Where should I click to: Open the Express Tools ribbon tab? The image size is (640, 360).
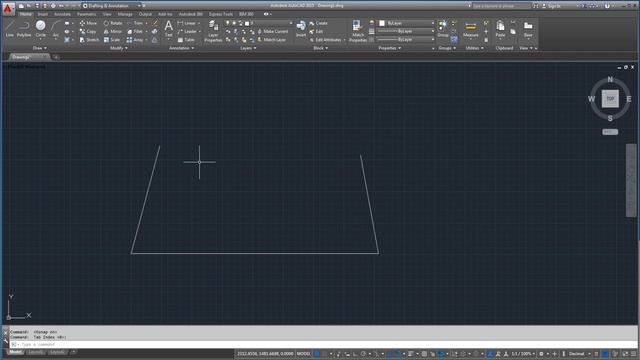point(220,14)
